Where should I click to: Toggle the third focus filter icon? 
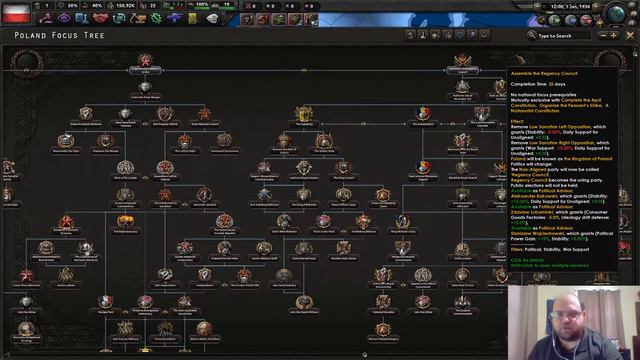[x=435, y=36]
